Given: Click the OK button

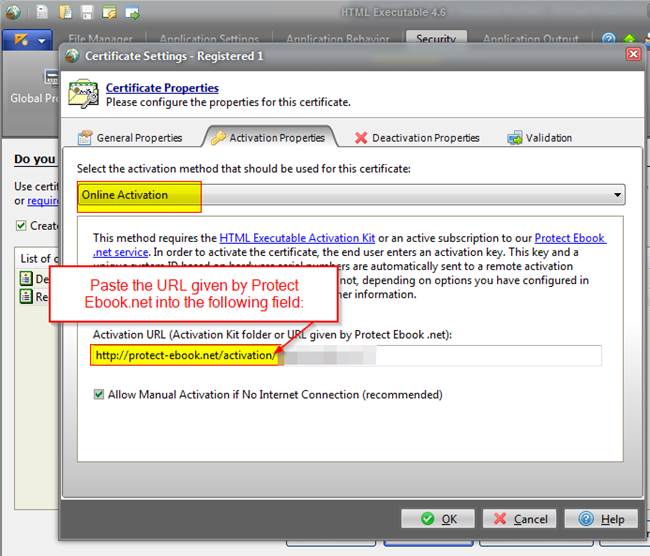Looking at the screenshot, I should (x=438, y=519).
